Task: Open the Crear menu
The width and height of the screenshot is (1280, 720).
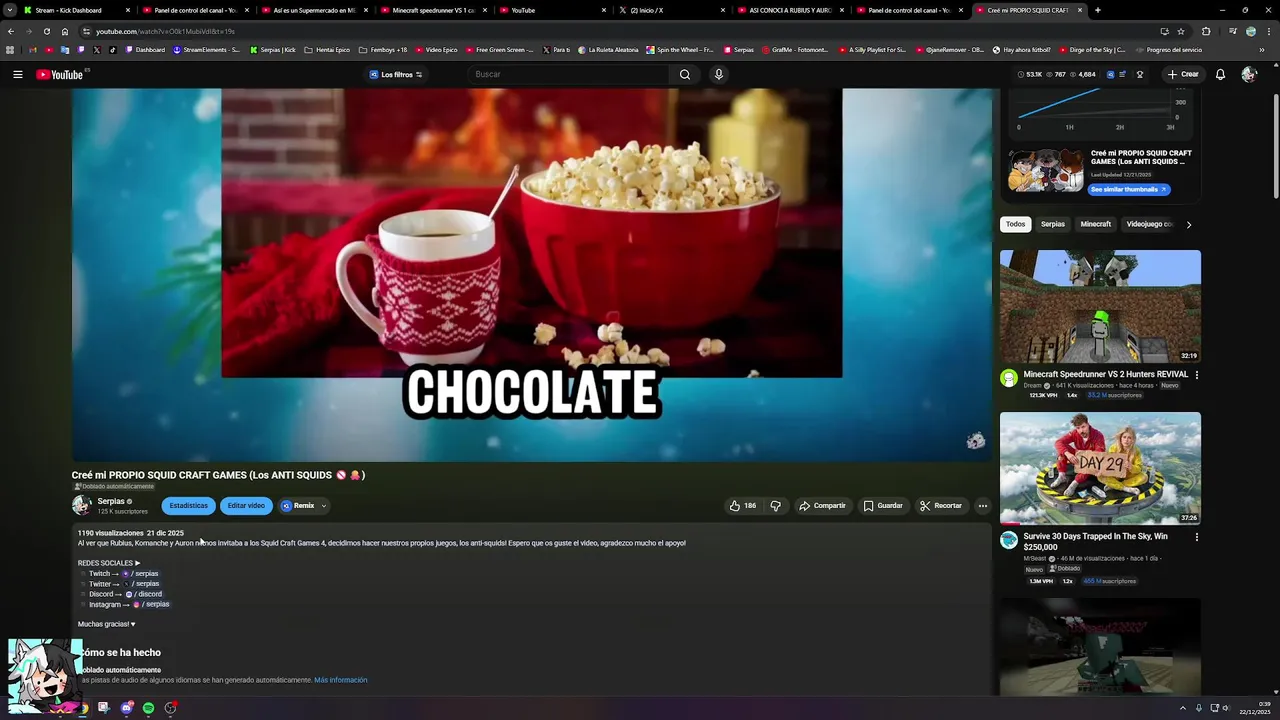Action: [1182, 74]
